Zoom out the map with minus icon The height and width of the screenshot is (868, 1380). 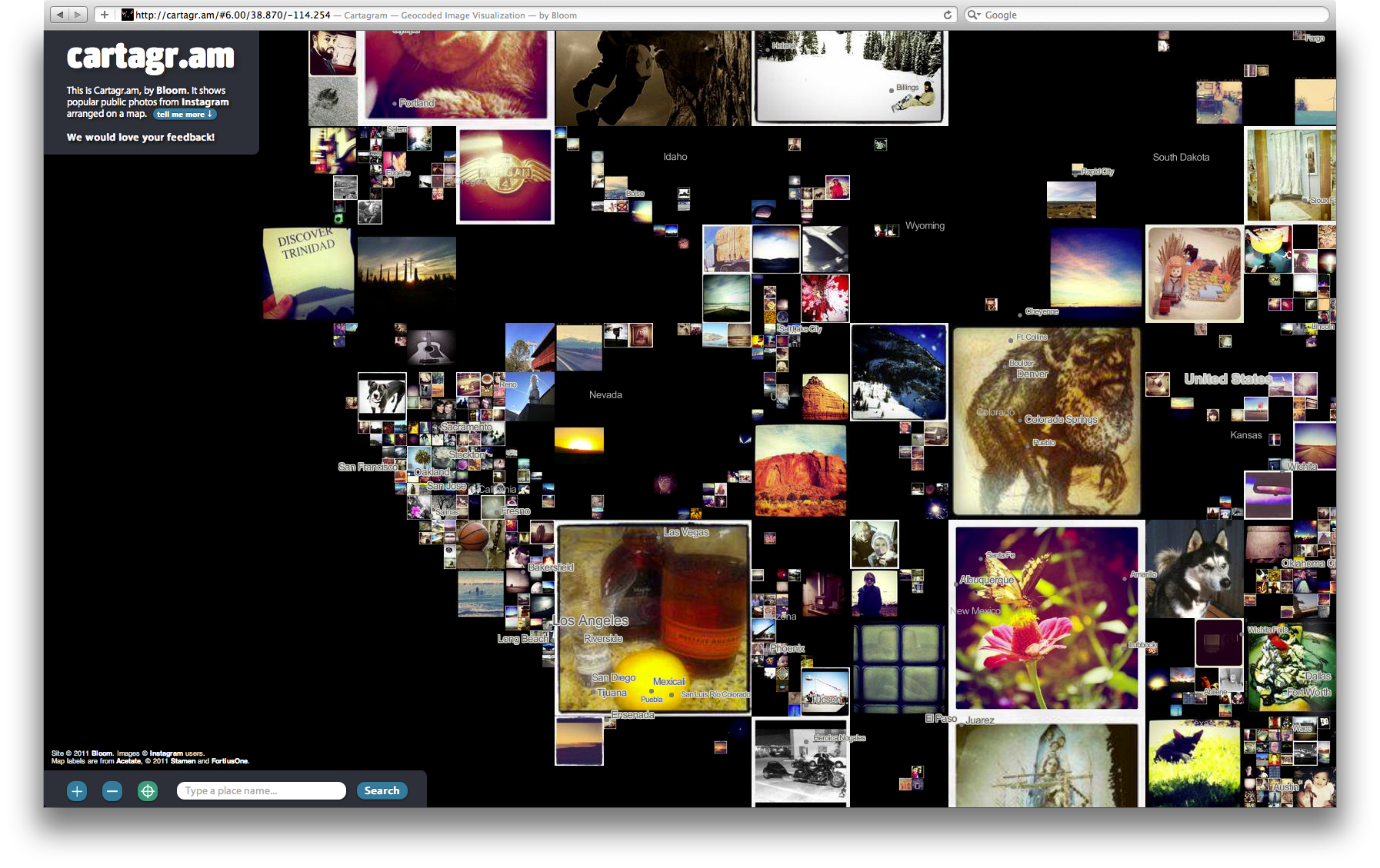pyautogui.click(x=112, y=791)
